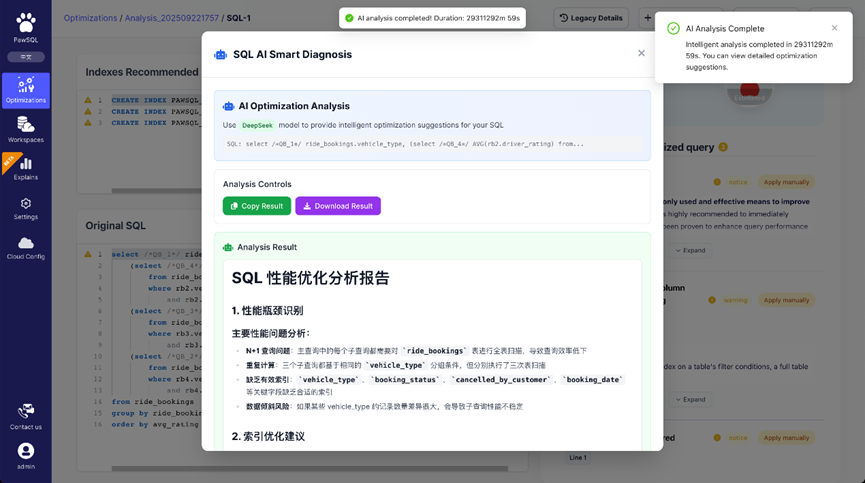Click the Download Result button
Viewport: 865px width, 483px height.
(x=338, y=206)
